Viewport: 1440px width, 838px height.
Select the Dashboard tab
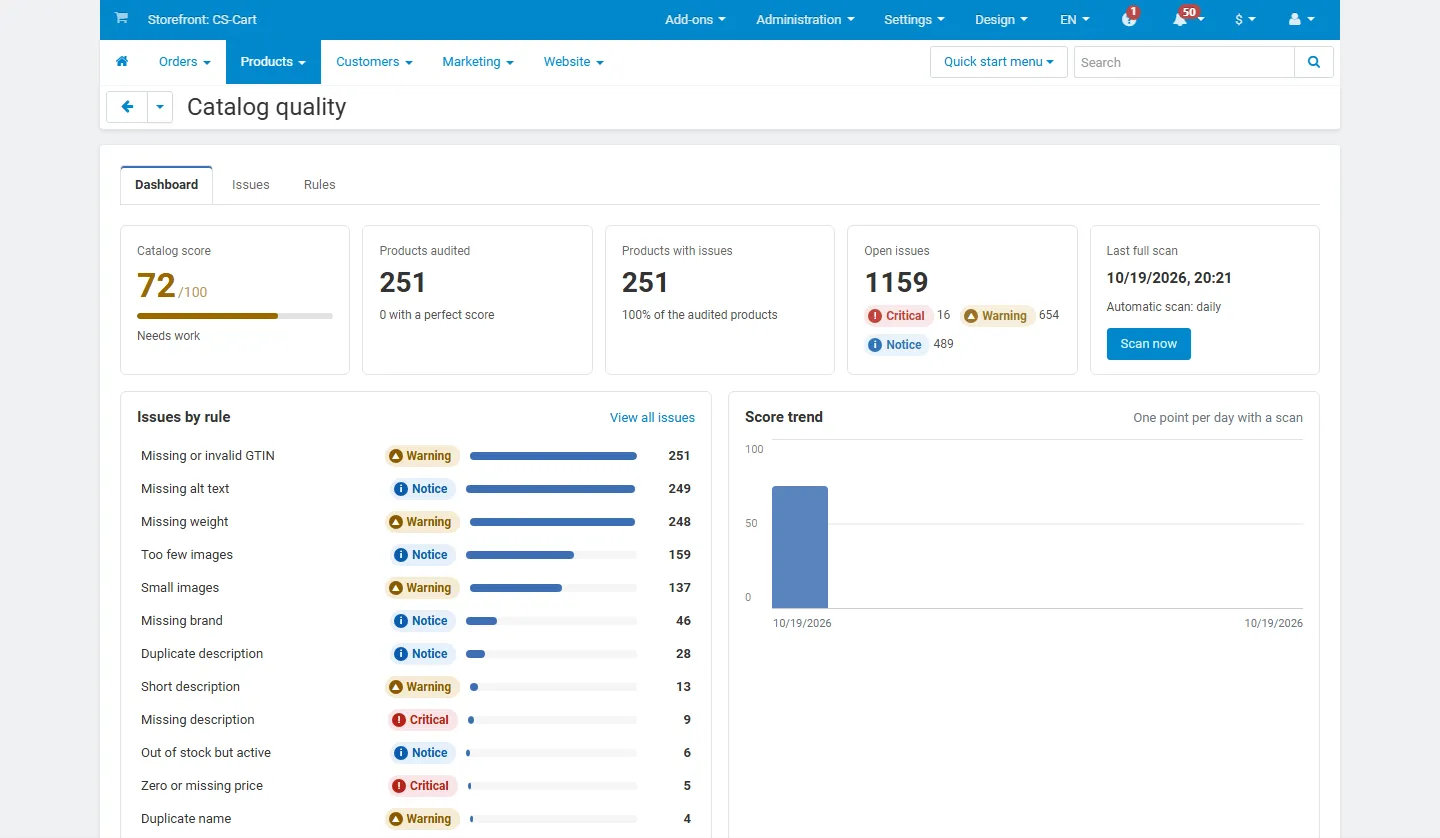click(167, 185)
